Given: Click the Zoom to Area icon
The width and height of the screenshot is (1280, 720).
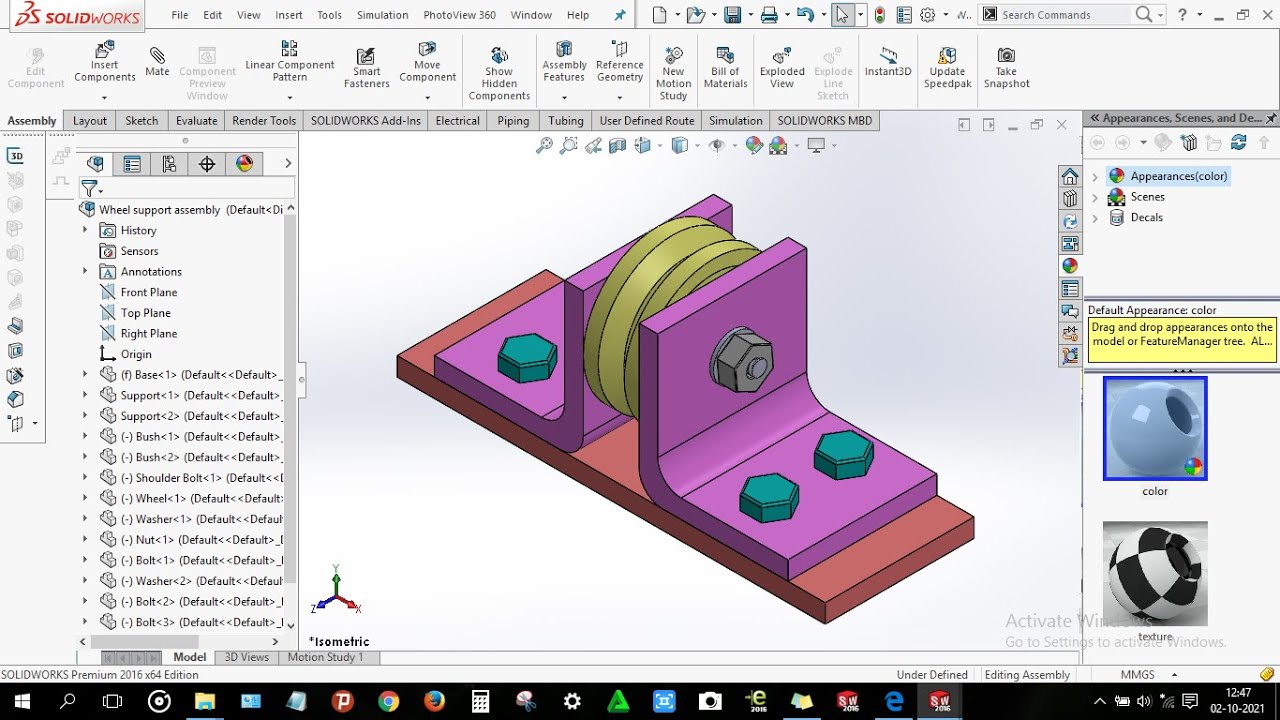Looking at the screenshot, I should tap(568, 146).
